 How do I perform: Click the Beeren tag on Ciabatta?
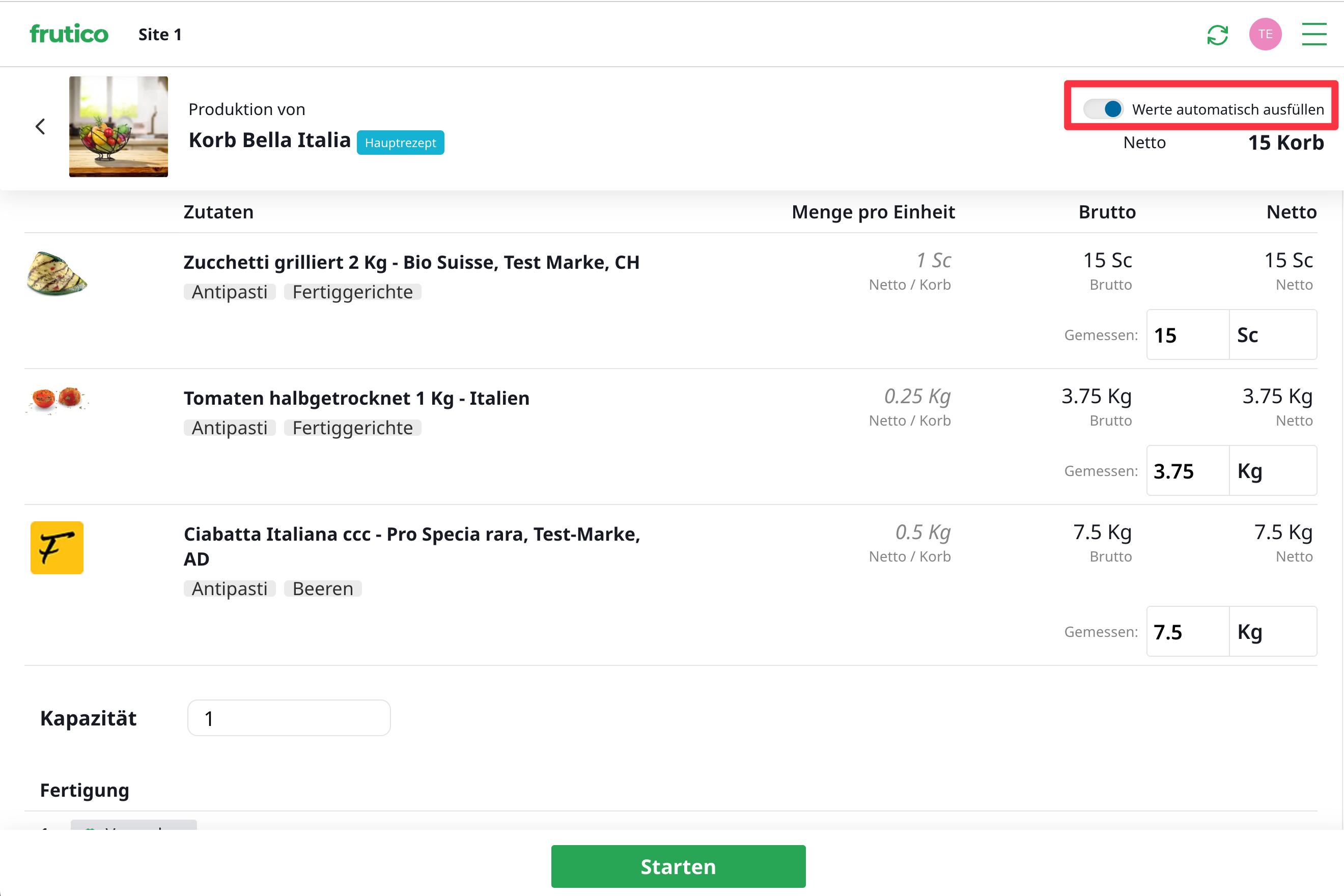click(x=322, y=589)
